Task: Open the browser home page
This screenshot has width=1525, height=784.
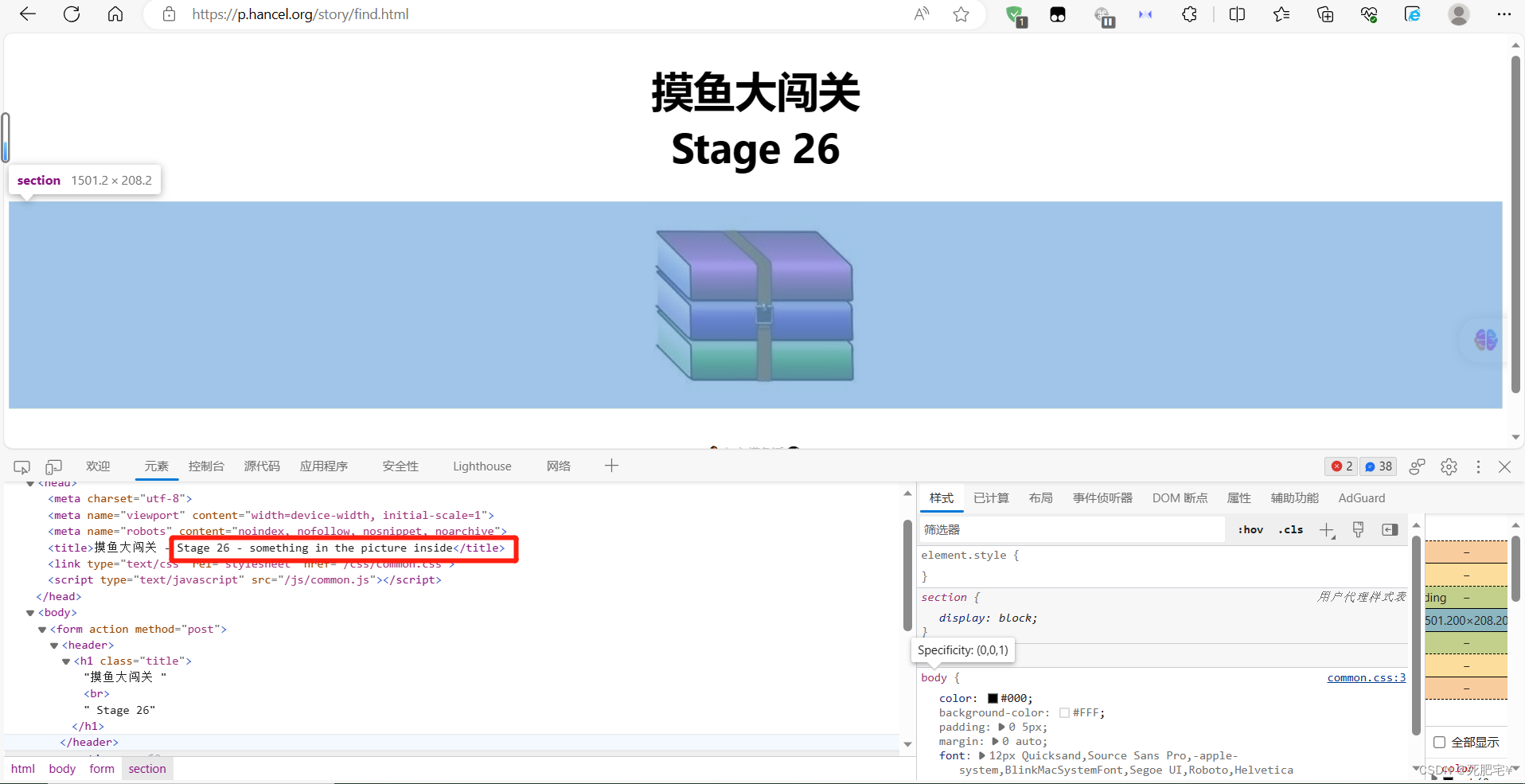Action: coord(115,14)
